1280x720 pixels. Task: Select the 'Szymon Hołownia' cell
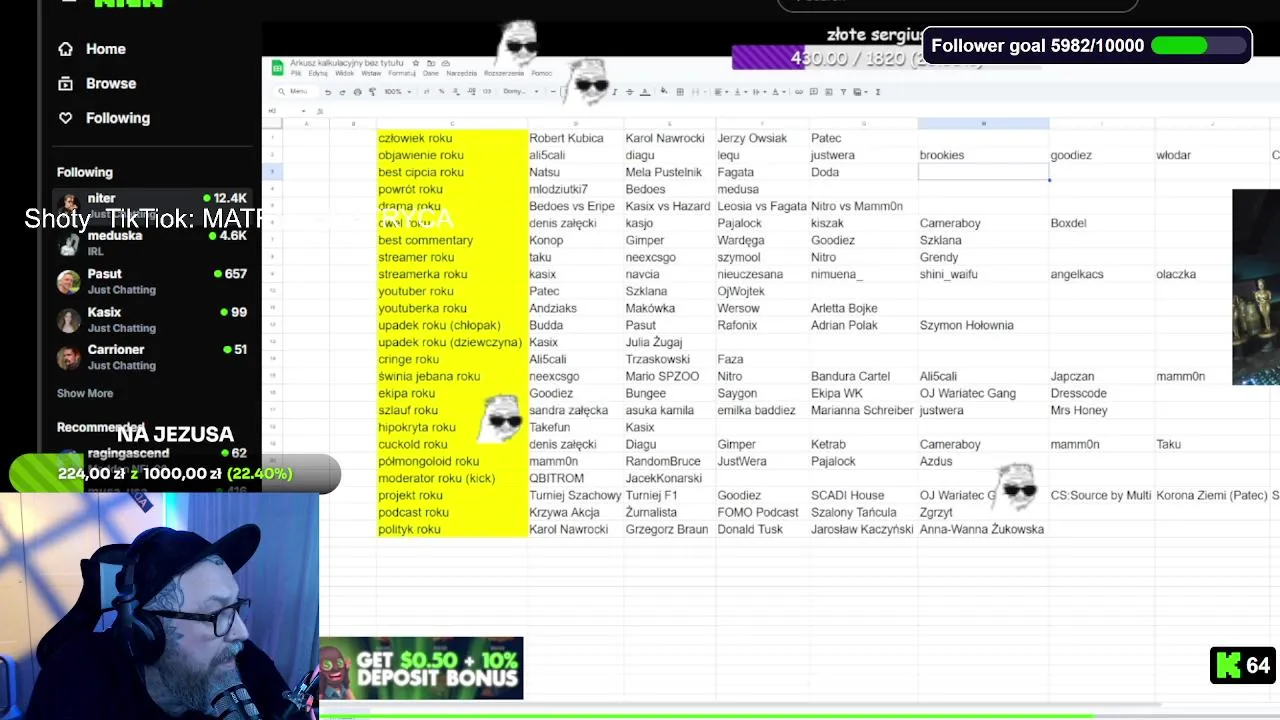coord(983,325)
